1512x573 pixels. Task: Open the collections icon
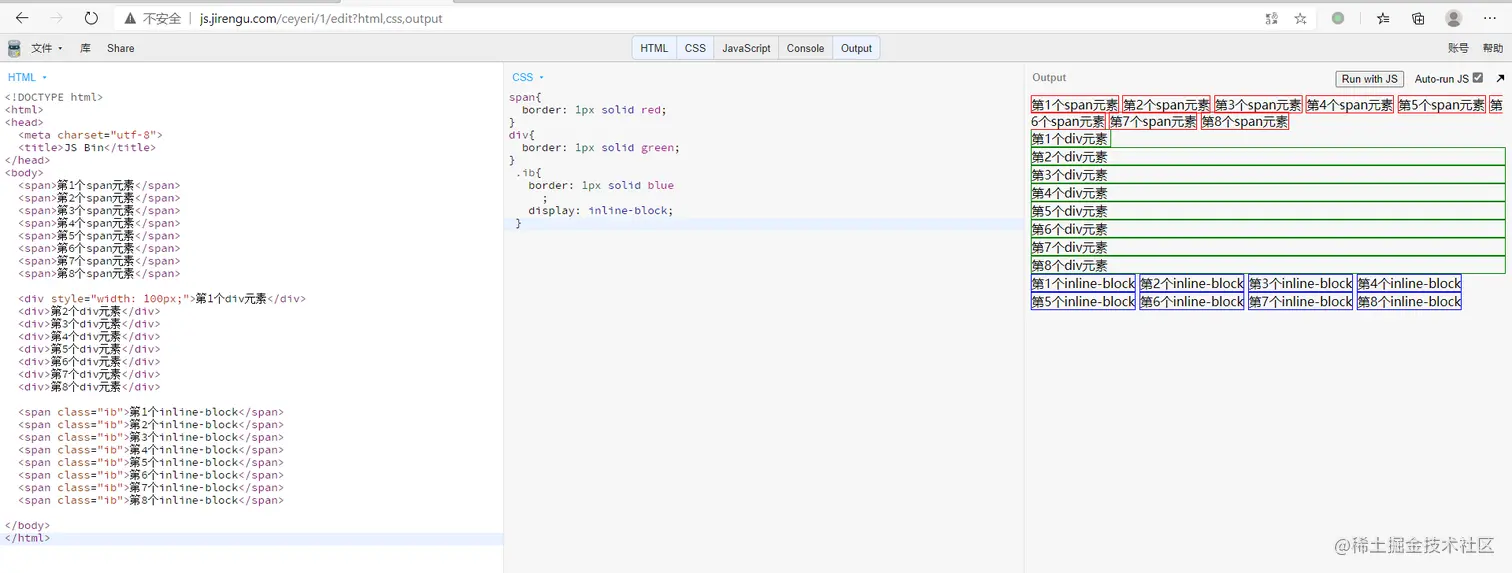(x=1418, y=18)
